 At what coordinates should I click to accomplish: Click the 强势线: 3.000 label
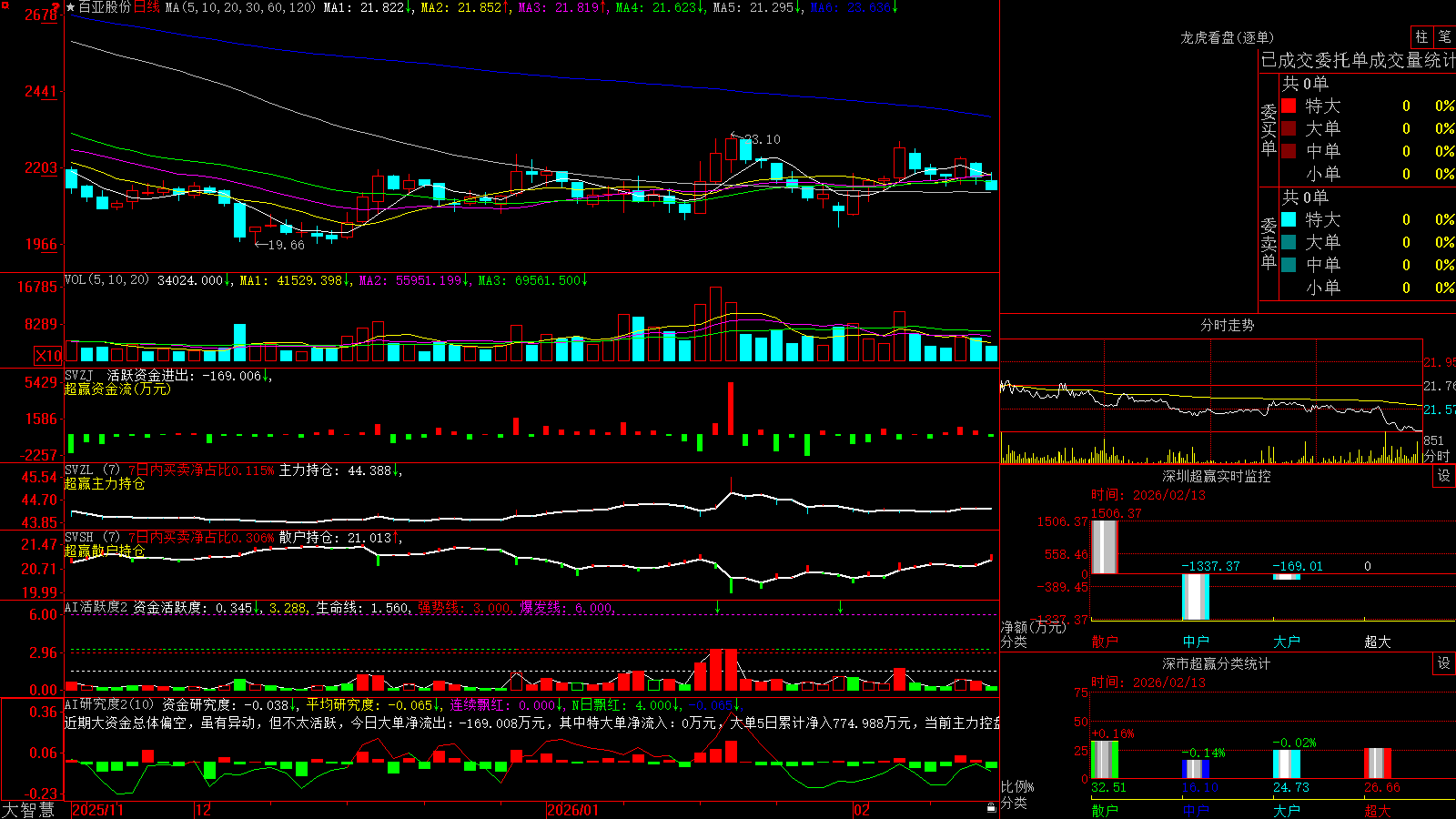[464, 607]
